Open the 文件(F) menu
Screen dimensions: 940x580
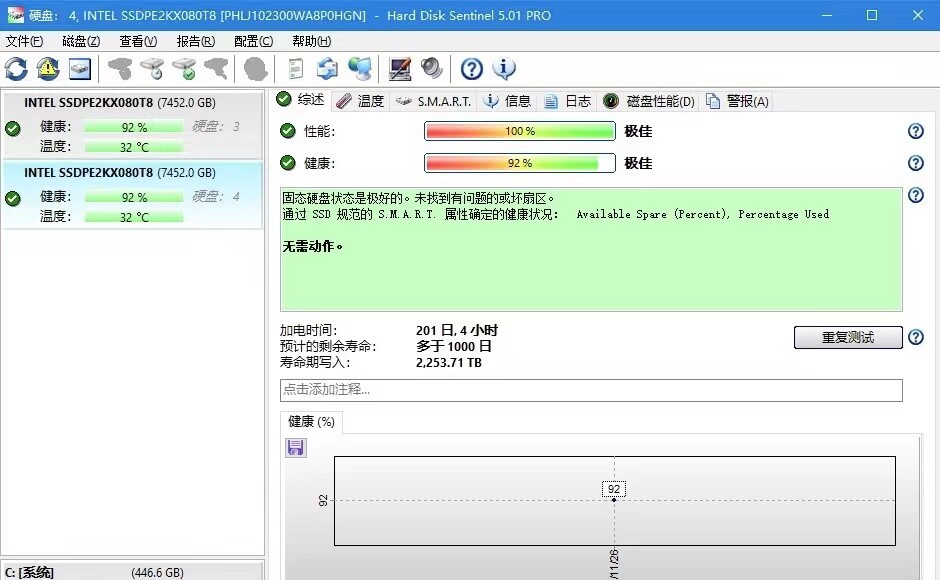click(x=25, y=41)
